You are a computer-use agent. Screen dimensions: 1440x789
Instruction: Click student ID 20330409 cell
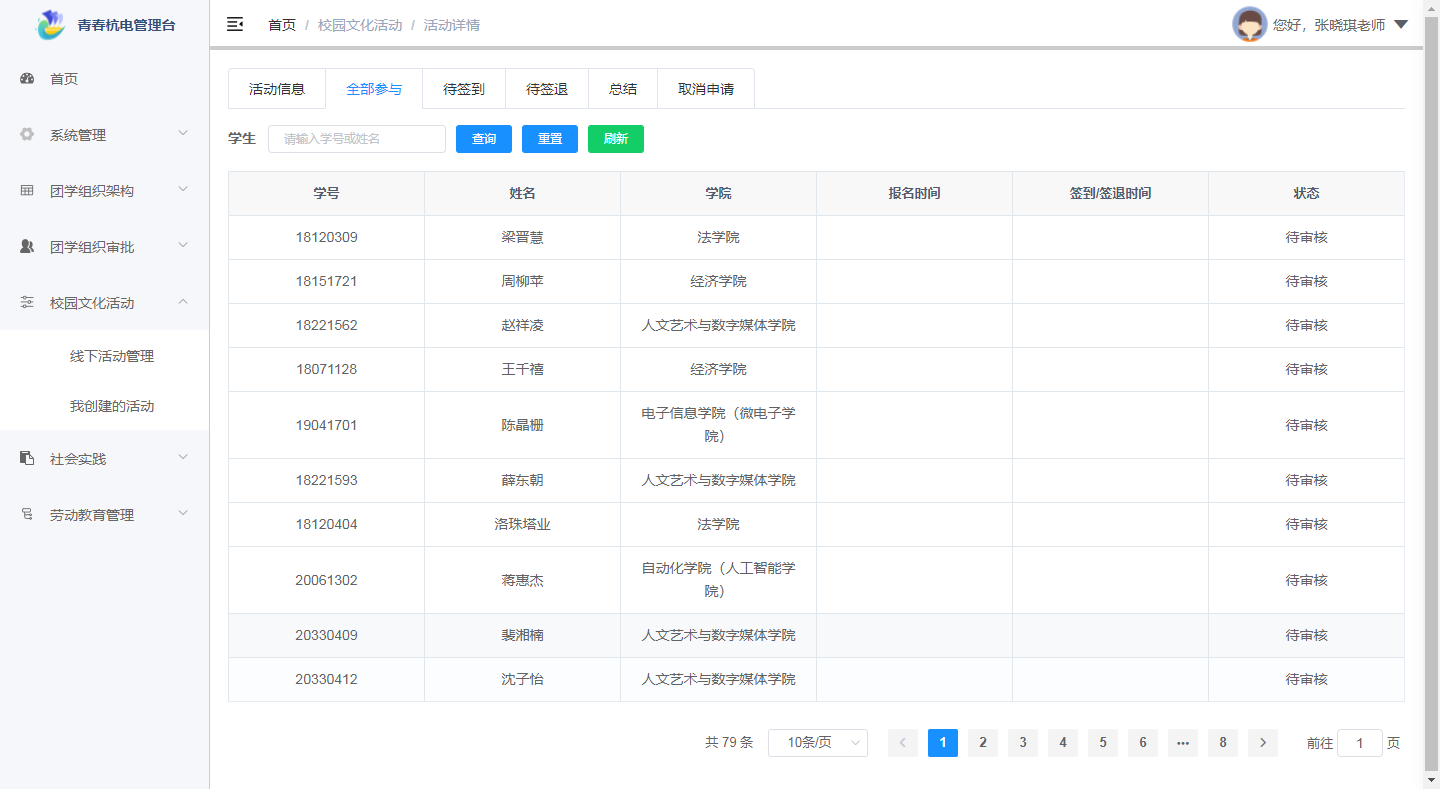[326, 635]
